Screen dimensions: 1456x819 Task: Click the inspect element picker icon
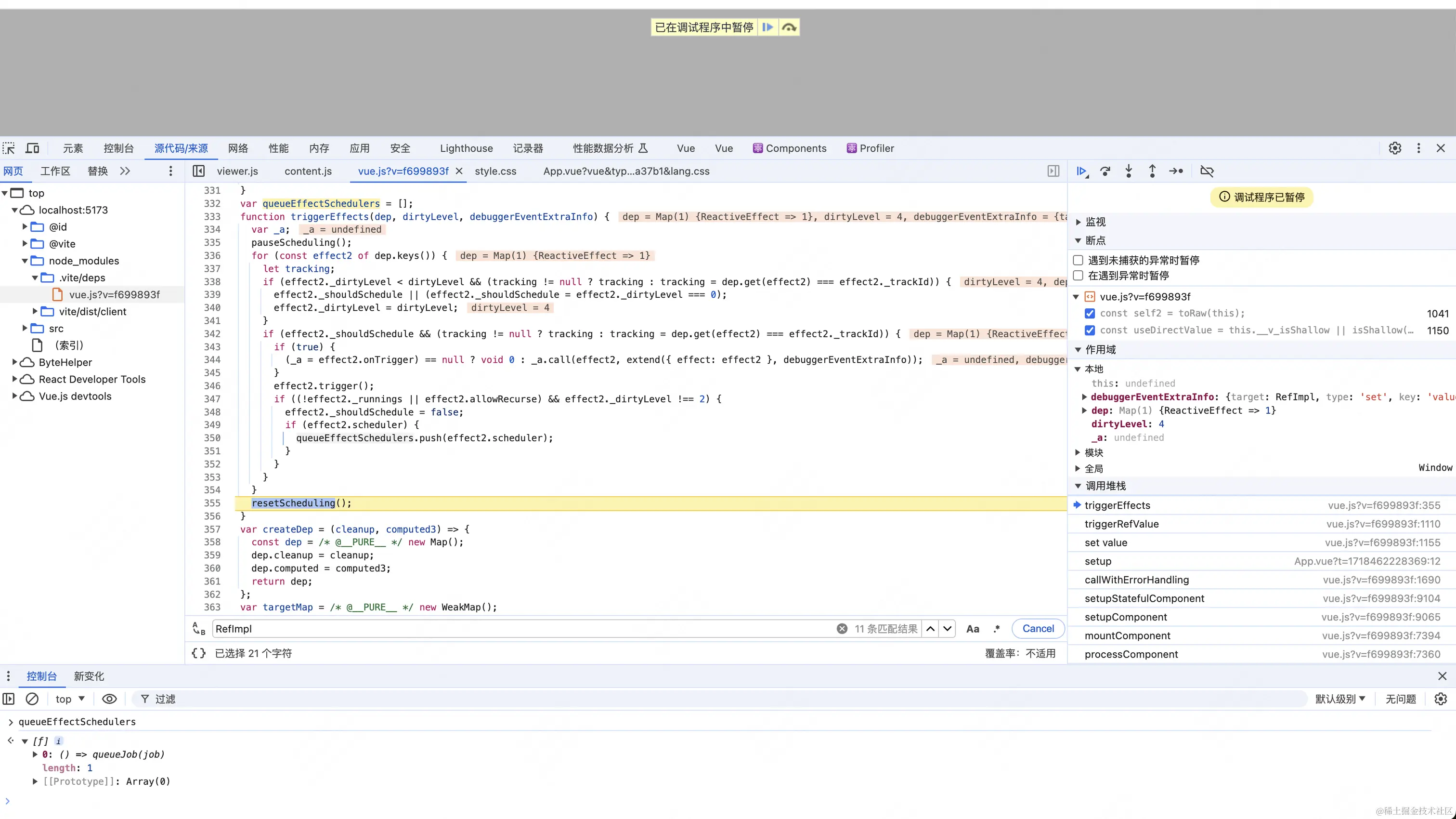point(9,148)
